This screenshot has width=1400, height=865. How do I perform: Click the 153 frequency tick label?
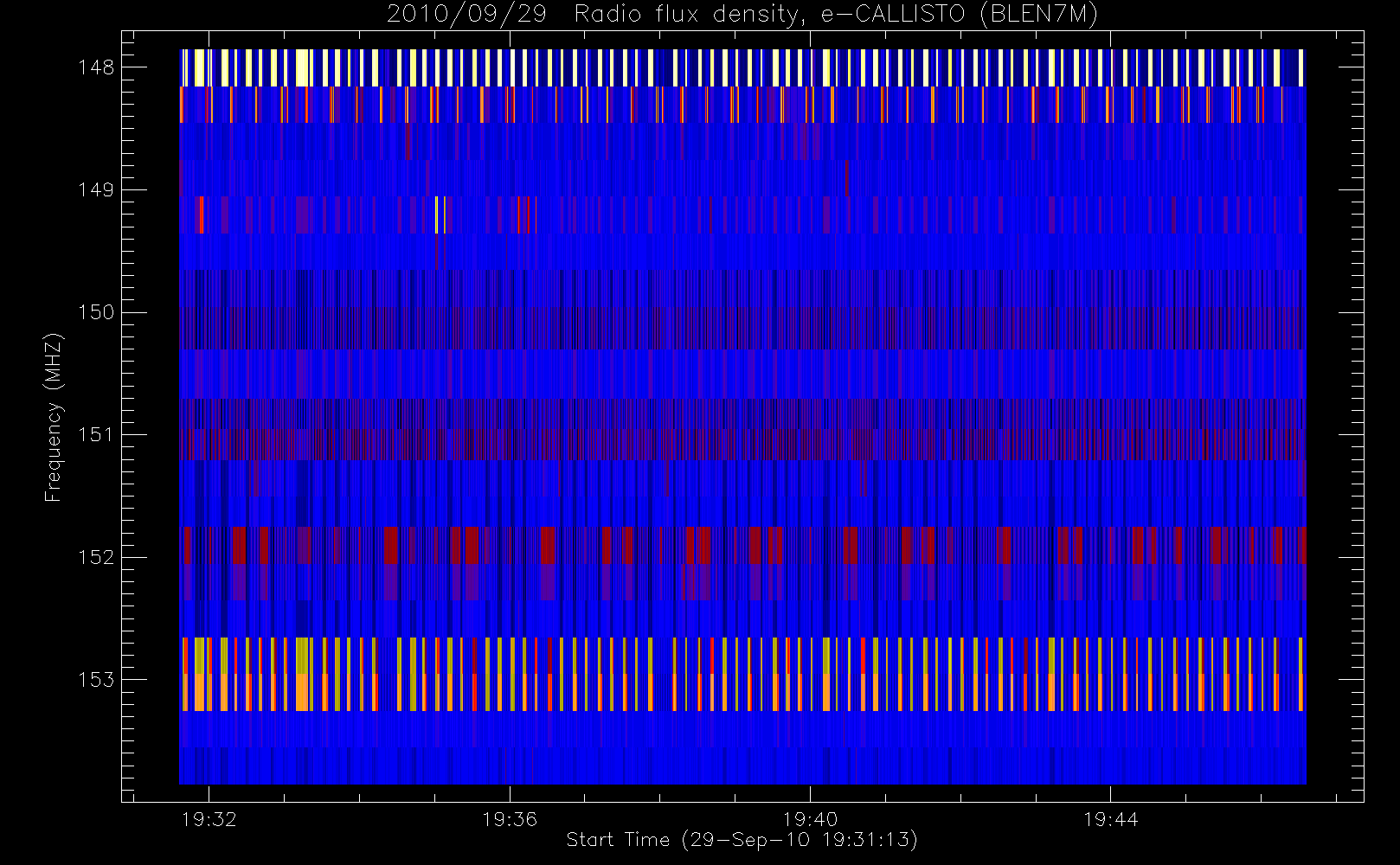96,680
